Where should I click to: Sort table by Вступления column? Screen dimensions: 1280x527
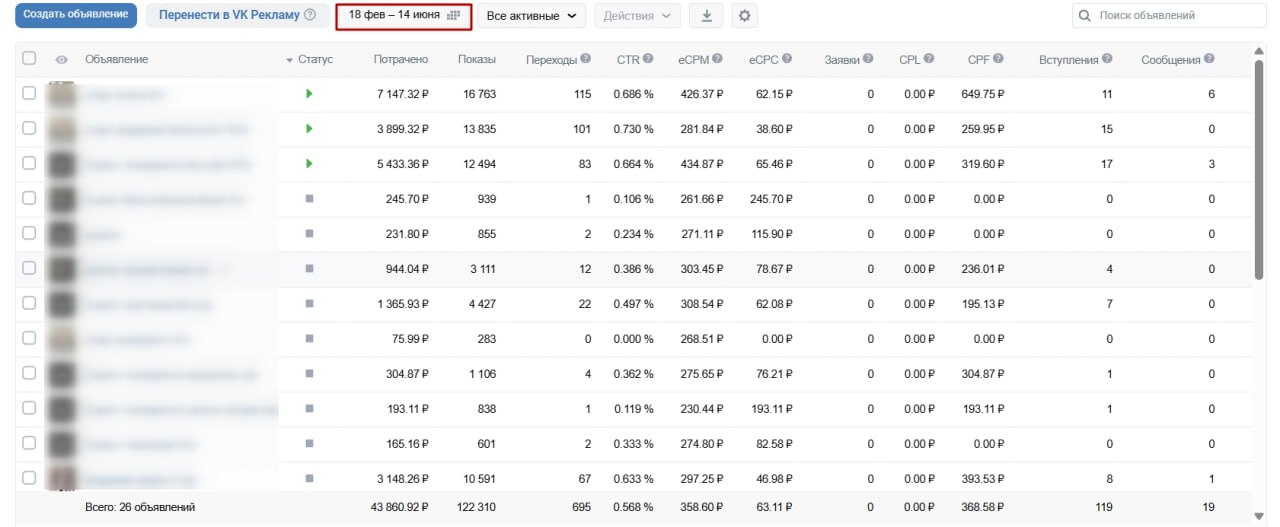[x=1069, y=60]
